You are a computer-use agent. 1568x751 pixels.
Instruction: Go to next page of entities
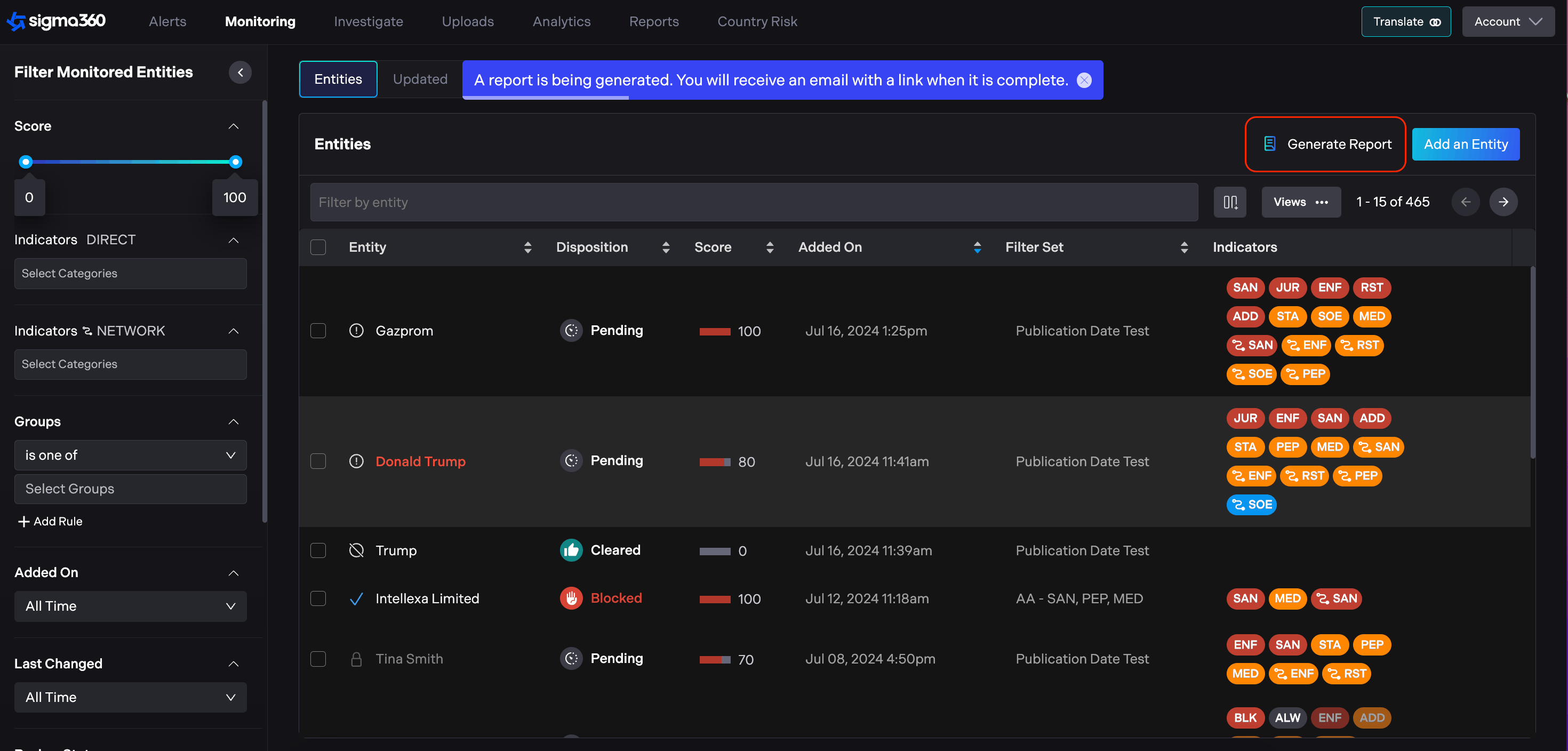coord(1503,202)
